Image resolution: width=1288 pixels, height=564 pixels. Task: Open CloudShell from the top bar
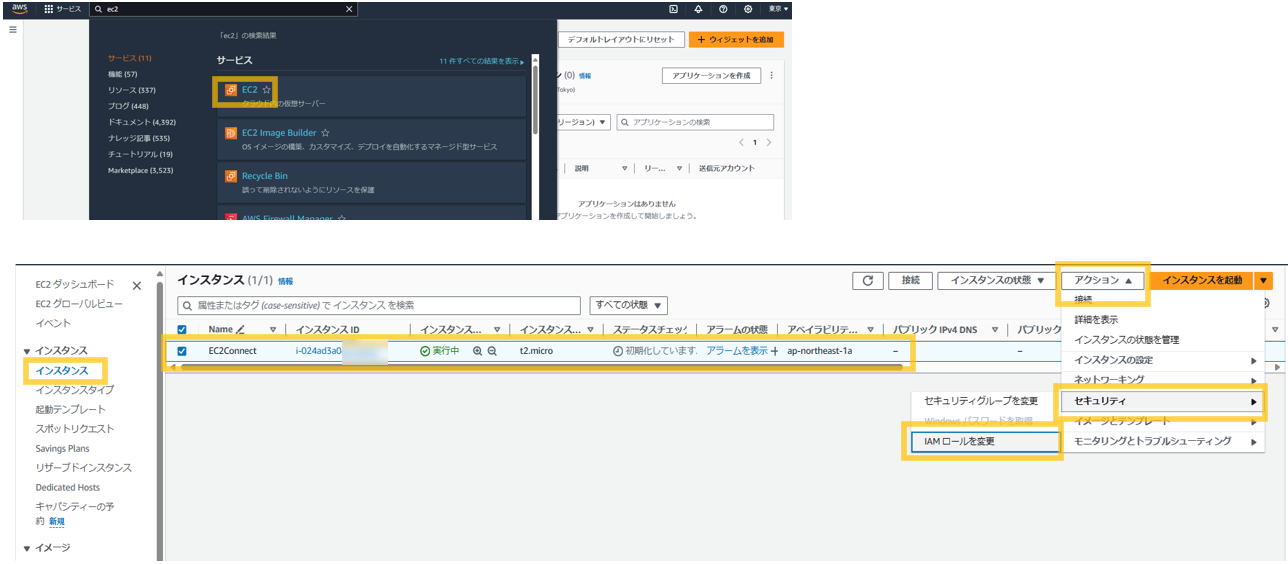coord(673,9)
